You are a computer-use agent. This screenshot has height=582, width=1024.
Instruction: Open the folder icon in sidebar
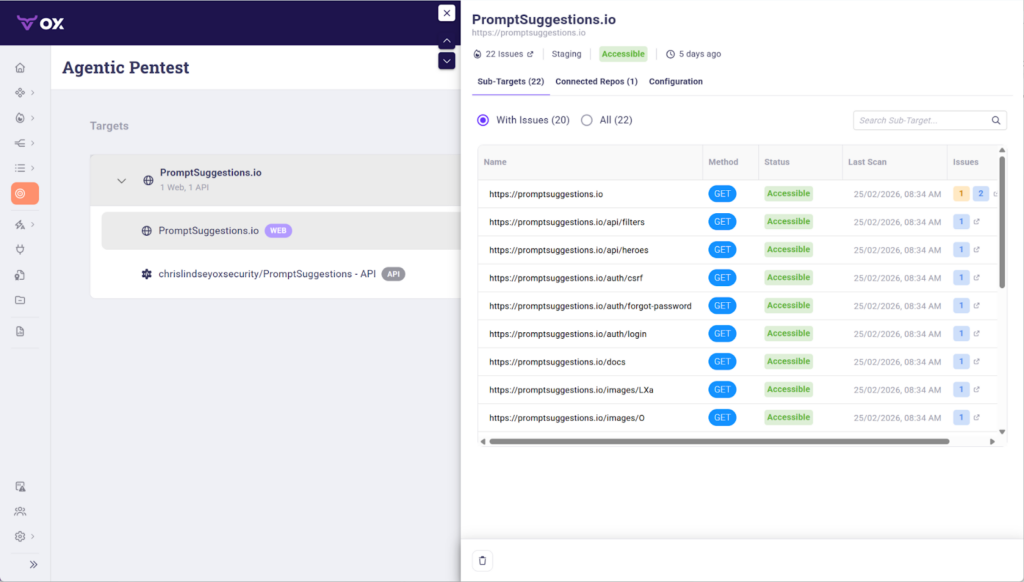click(x=20, y=300)
